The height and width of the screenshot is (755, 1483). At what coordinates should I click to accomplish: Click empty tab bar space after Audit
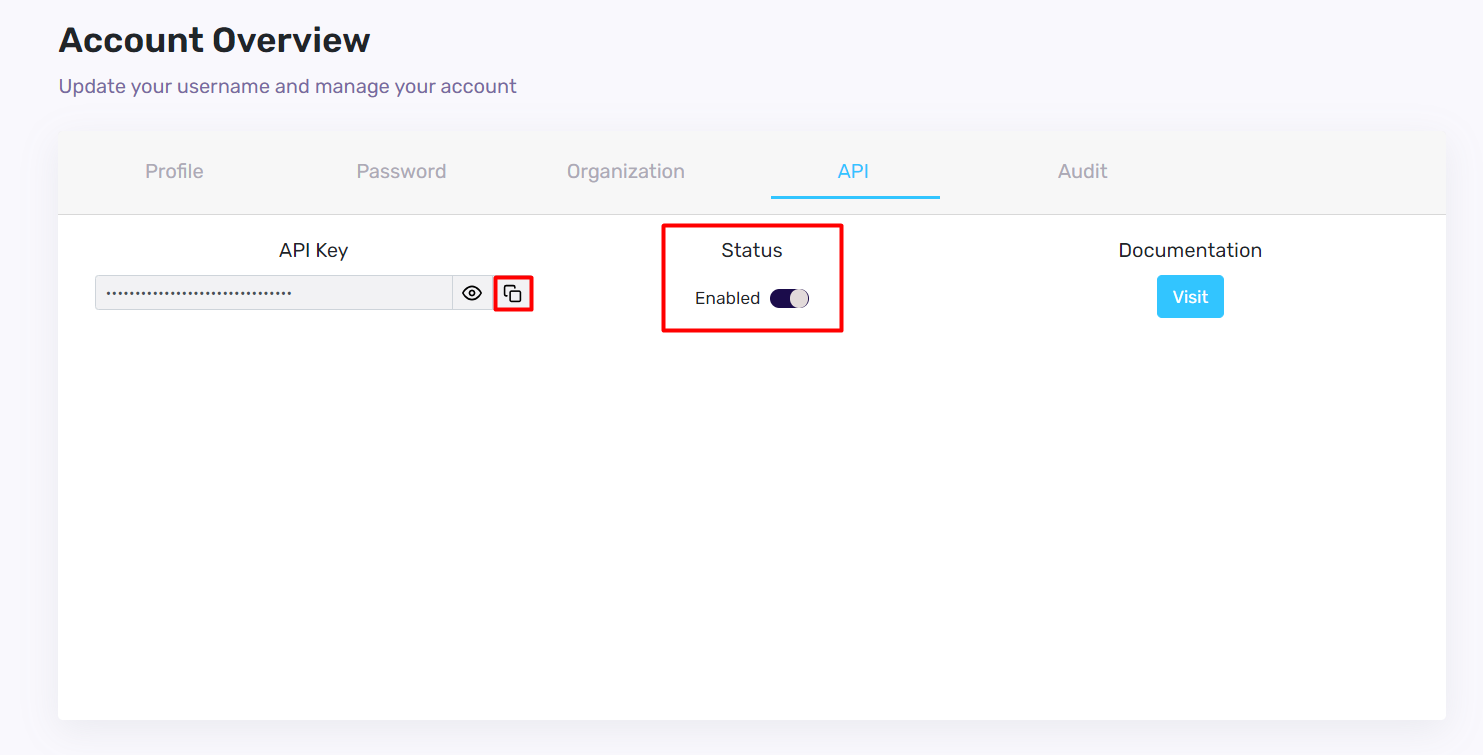[x=1290, y=171]
